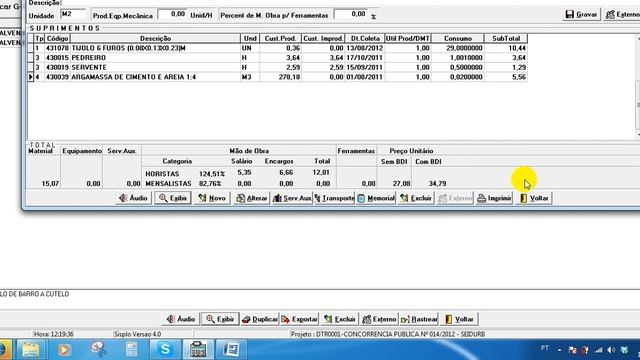
Task: Click the Imprimir print button
Action: [494, 198]
